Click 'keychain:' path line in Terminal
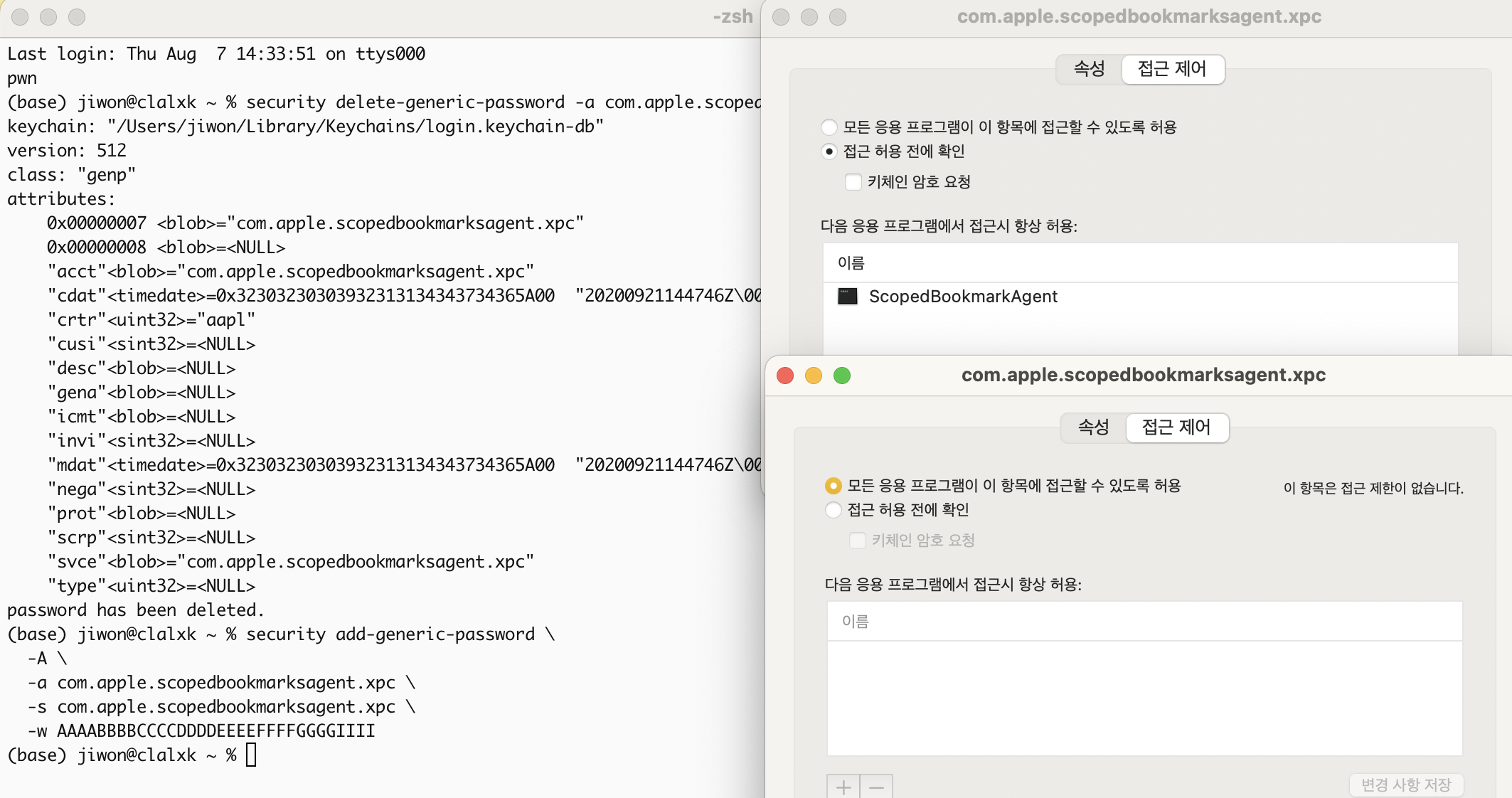1512x798 pixels. point(306,127)
